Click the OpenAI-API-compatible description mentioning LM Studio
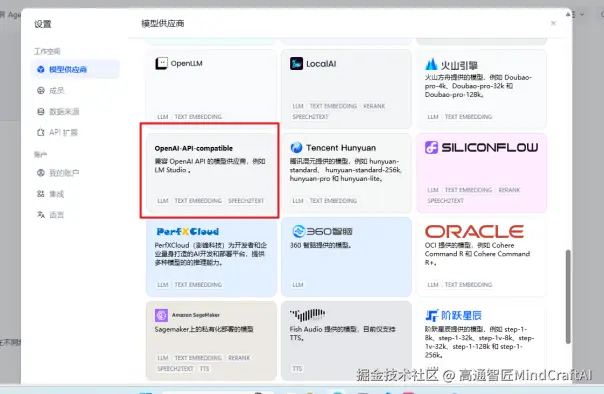Image resolution: width=604 pixels, height=394 pixels. click(x=210, y=166)
